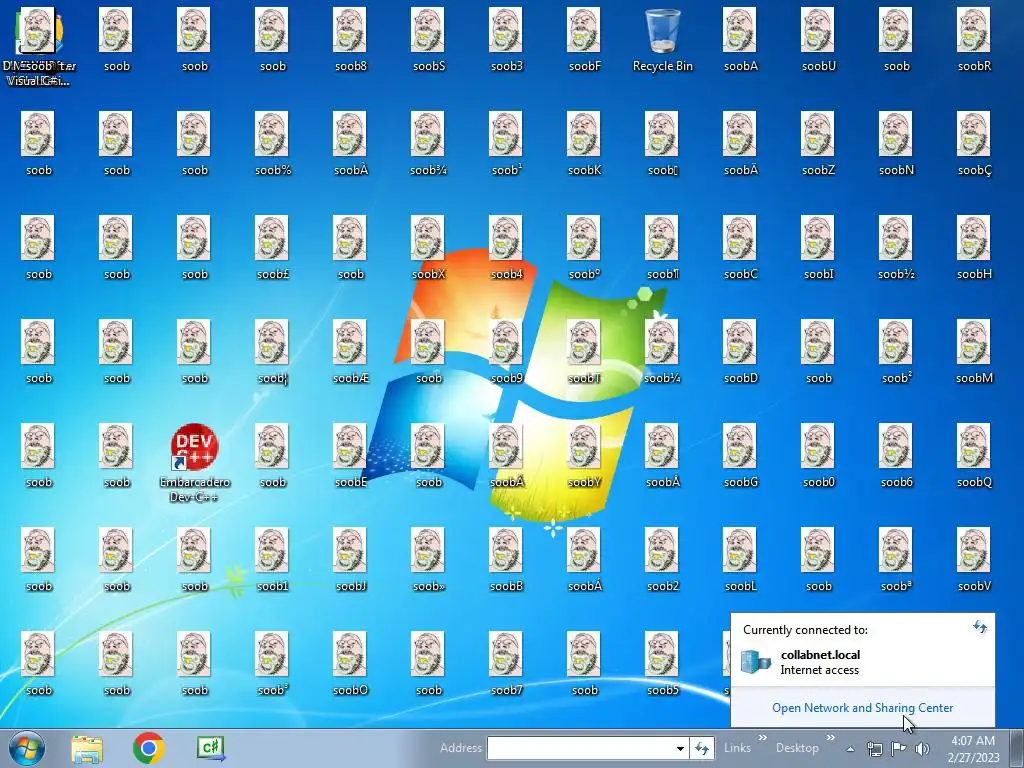Viewport: 1024px width, 768px height.
Task: Click the soobY desktop file
Action: point(584,456)
